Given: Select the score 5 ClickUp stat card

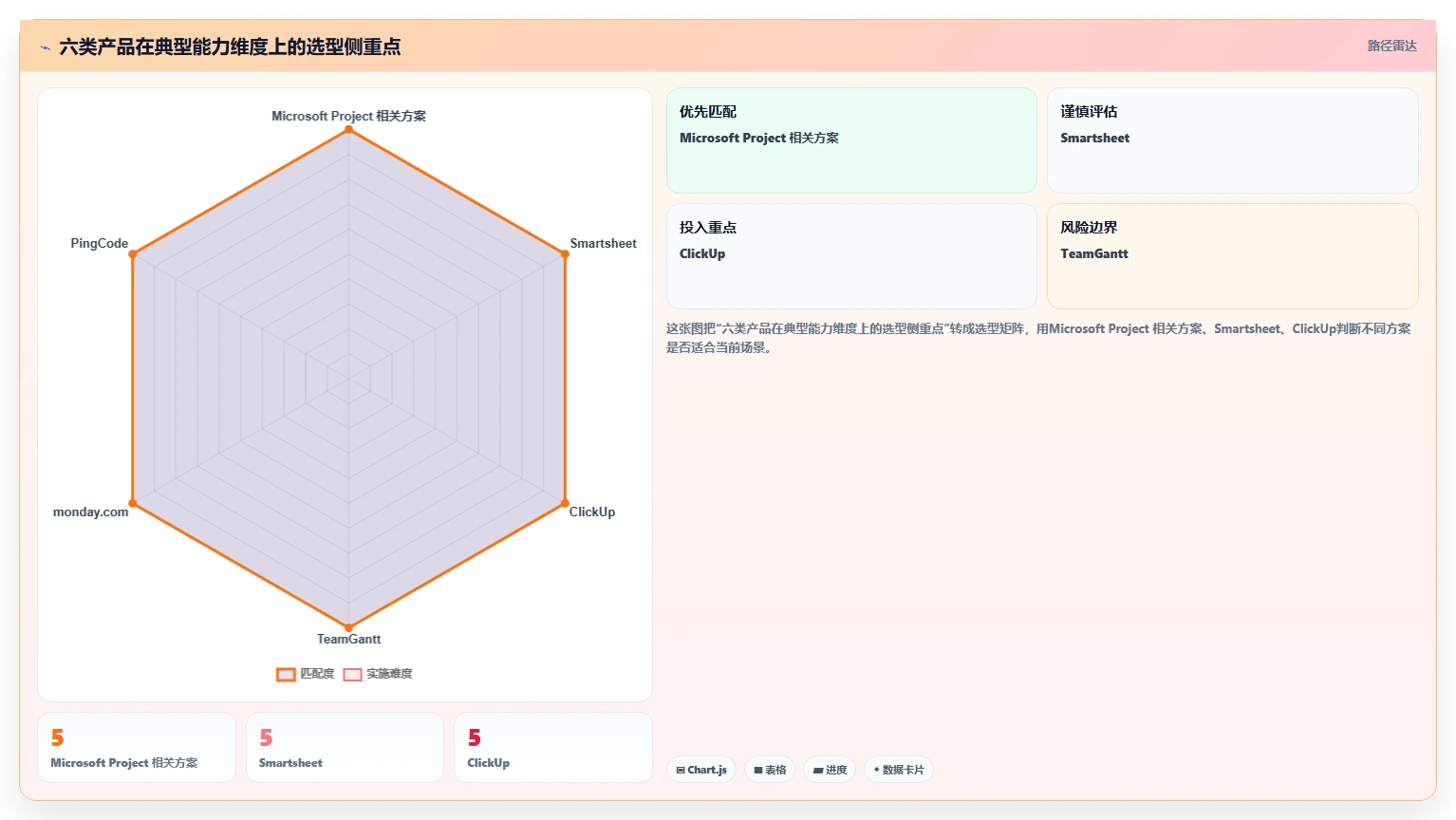Looking at the screenshot, I should [553, 748].
